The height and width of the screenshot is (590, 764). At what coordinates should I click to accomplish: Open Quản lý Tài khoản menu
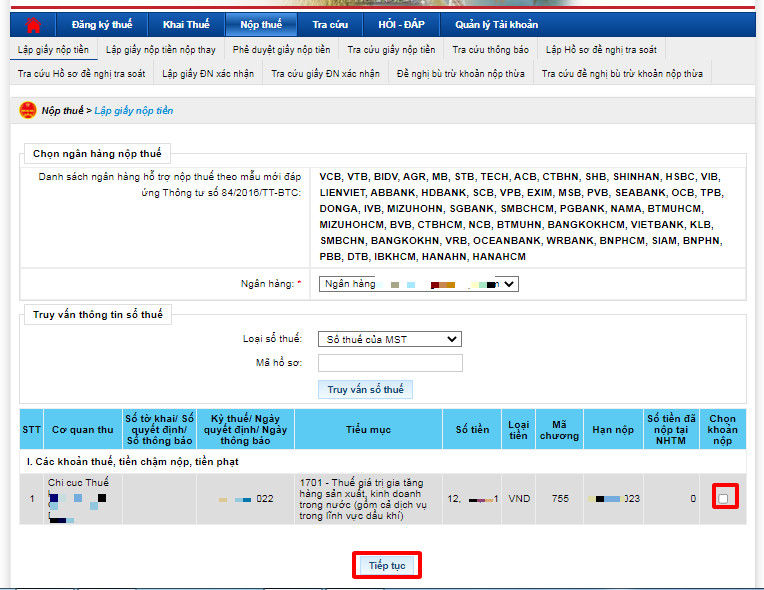click(497, 24)
